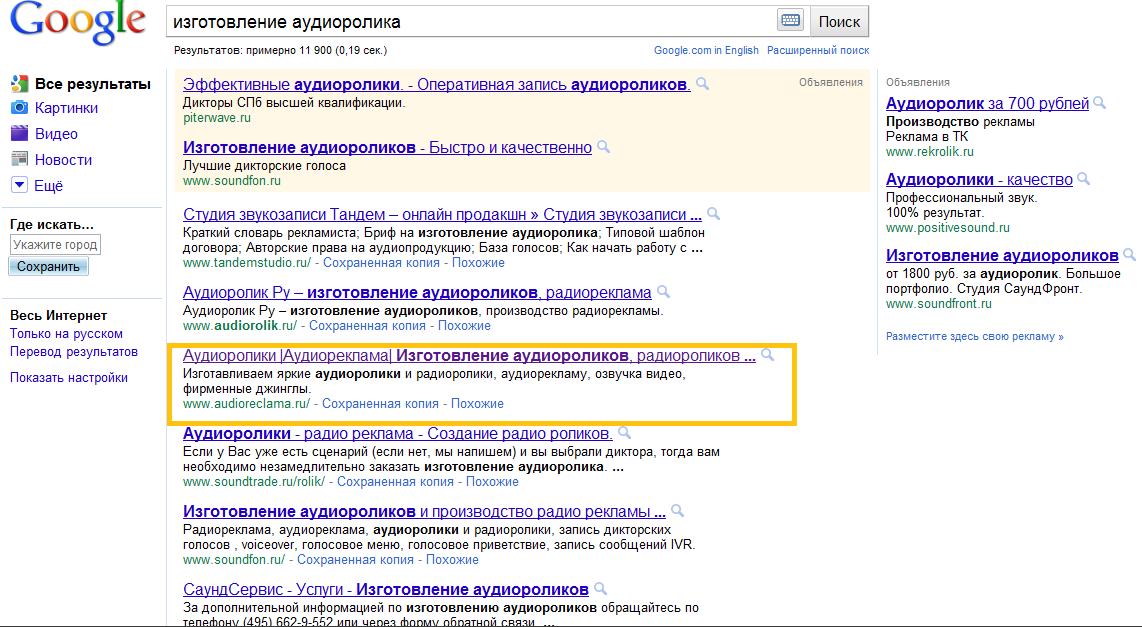This screenshot has width=1142, height=627.
Task: Click the piterwave.ru URL text
Action: pos(216,118)
